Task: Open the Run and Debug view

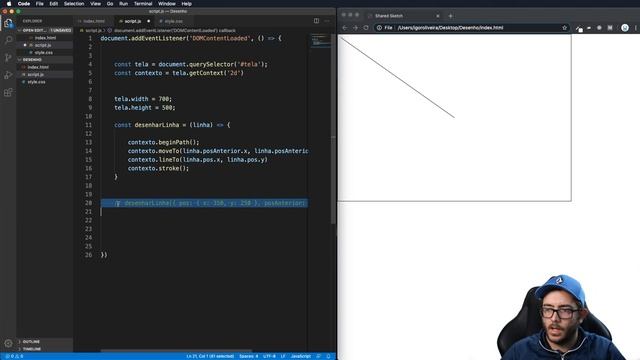Action: 8,75
